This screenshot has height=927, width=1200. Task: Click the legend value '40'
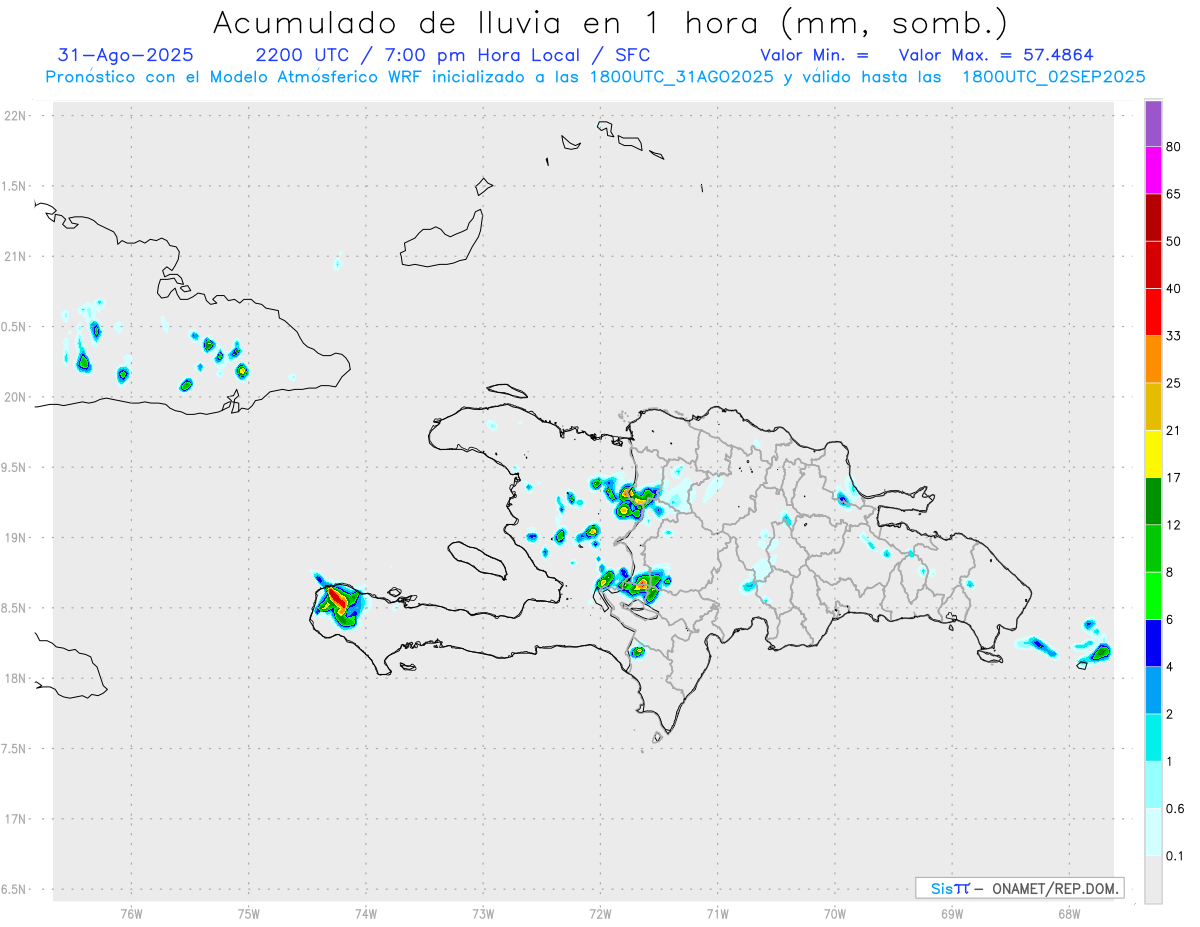tap(1174, 289)
